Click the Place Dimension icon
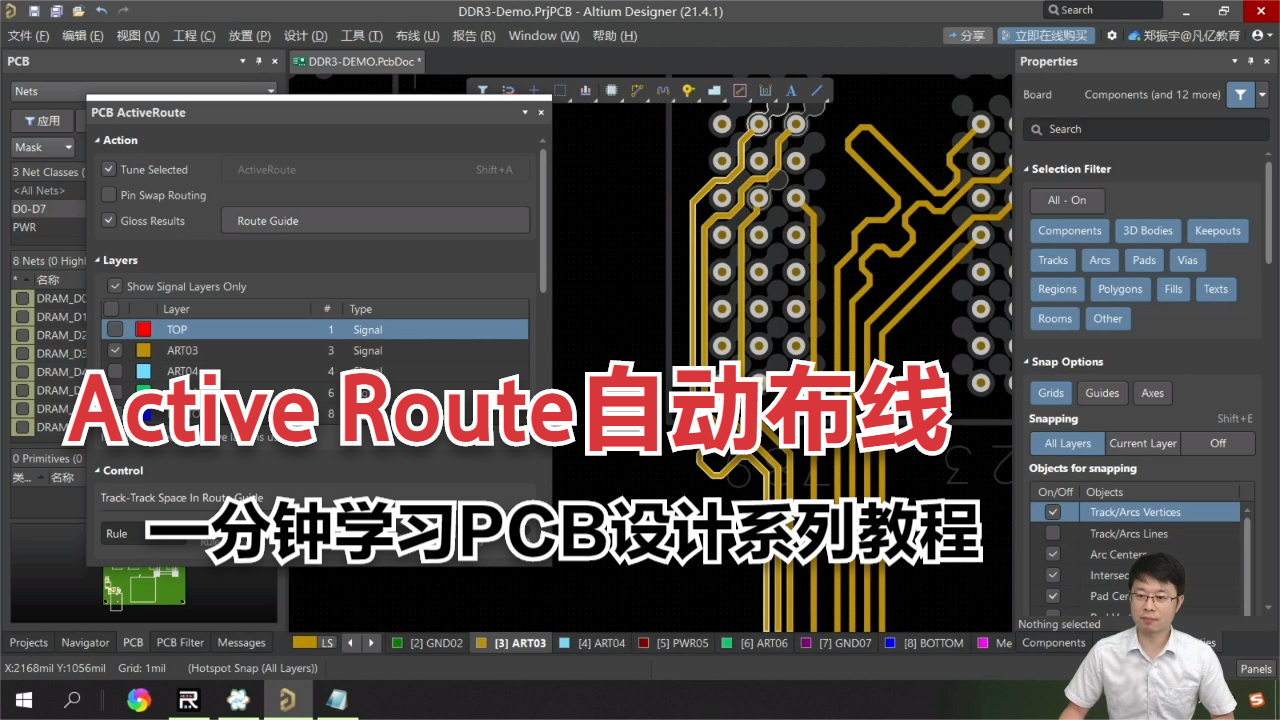Viewport: 1280px width, 720px height. click(x=766, y=90)
